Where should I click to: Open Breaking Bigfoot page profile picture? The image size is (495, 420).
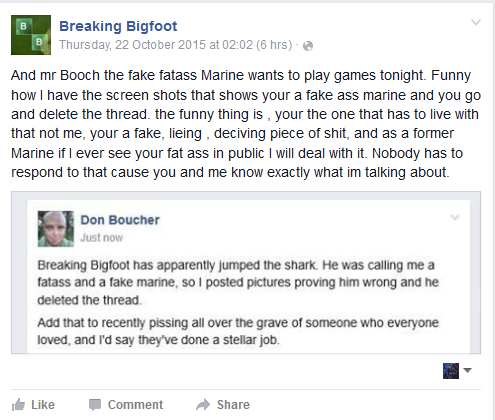point(31,35)
